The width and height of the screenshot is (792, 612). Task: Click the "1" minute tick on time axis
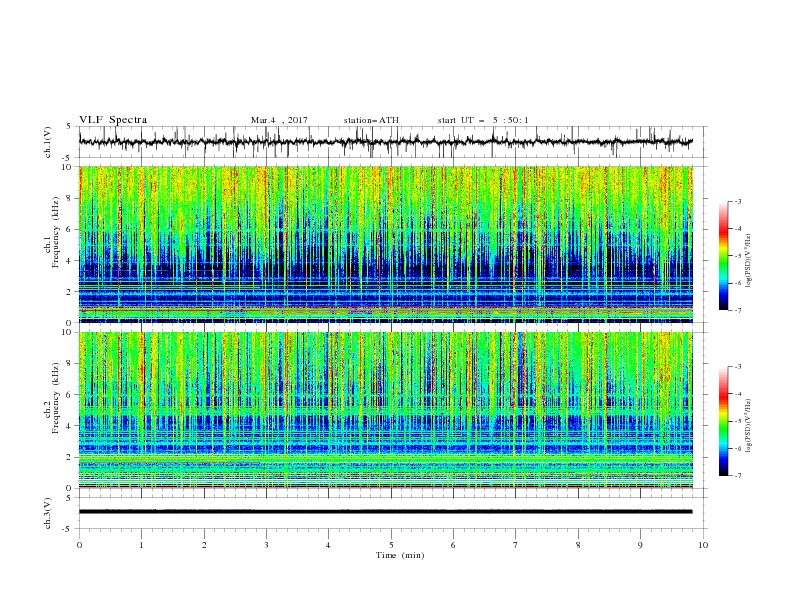141,545
